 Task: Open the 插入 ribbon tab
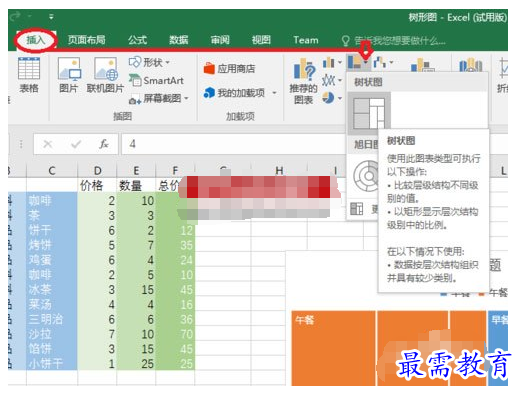(x=35, y=40)
